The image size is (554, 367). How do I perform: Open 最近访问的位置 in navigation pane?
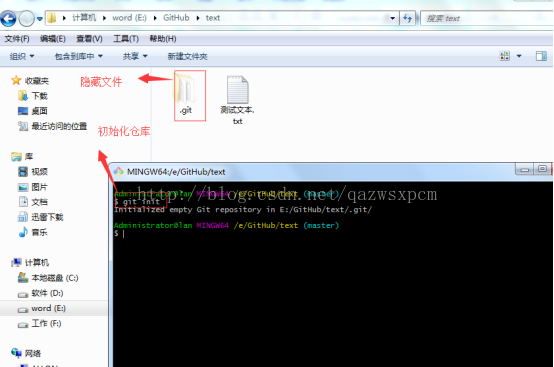tap(52, 126)
